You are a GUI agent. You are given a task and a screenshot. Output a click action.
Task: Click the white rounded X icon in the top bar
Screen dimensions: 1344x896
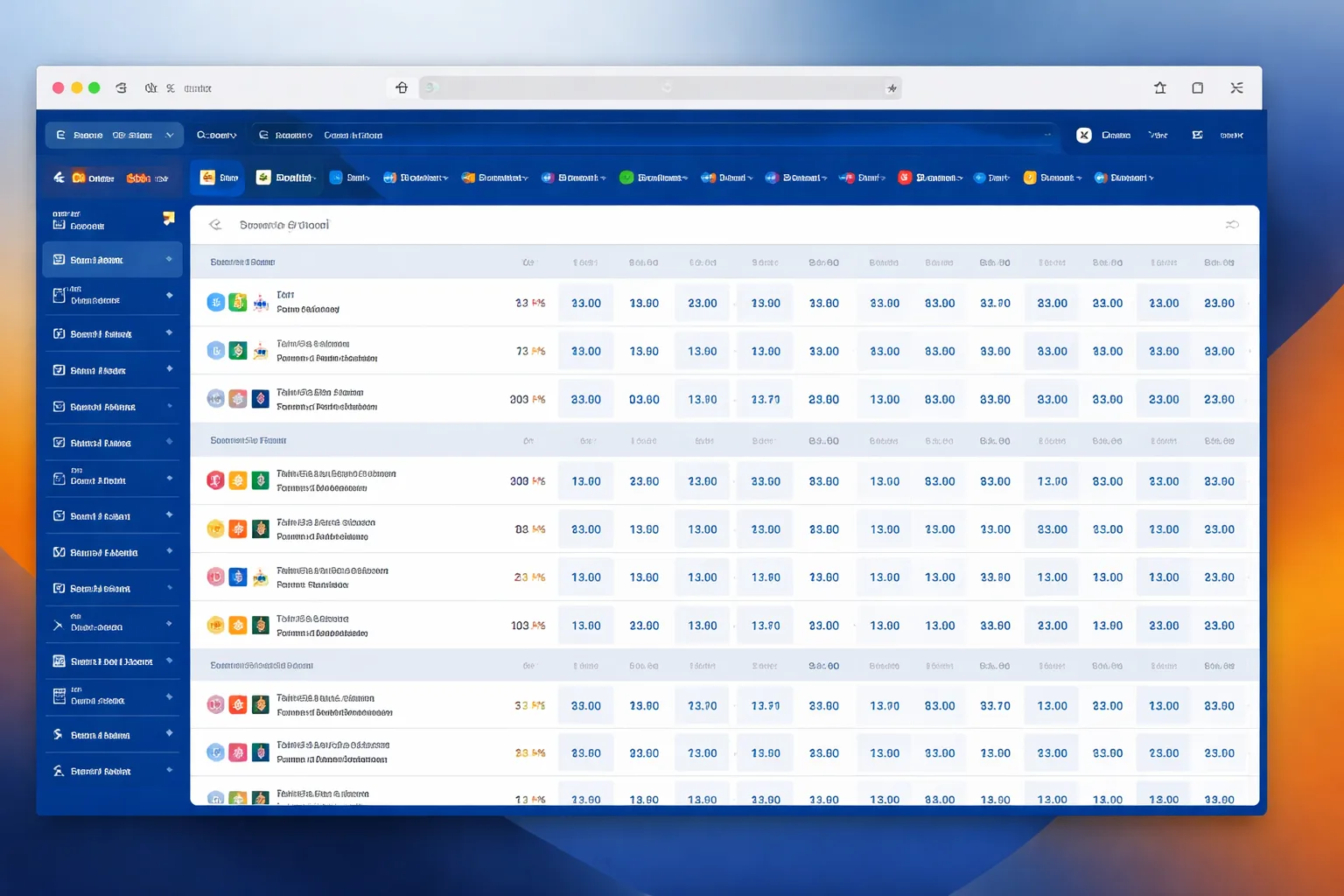point(1084,135)
